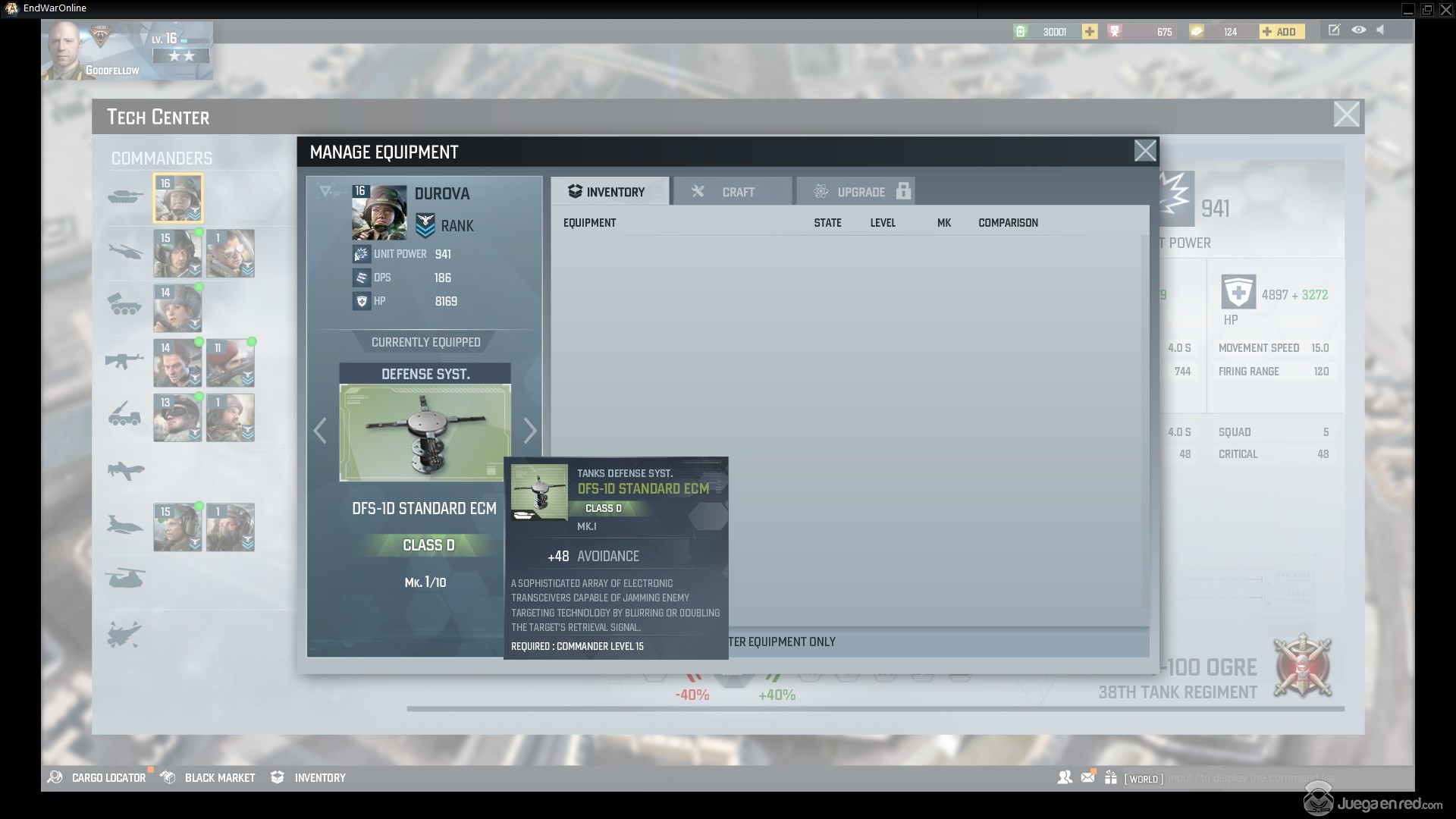
Task: Open the friends list icon
Action: tap(1065, 777)
